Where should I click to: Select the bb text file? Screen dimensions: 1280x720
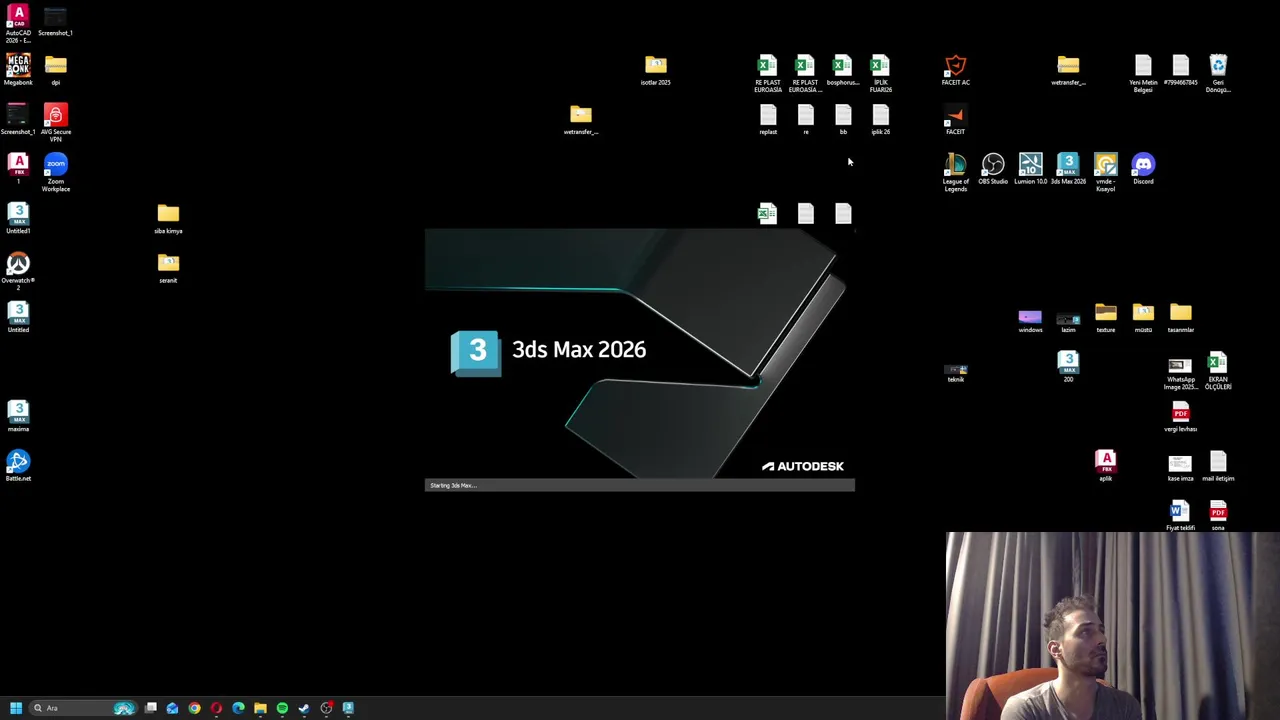coord(843,120)
